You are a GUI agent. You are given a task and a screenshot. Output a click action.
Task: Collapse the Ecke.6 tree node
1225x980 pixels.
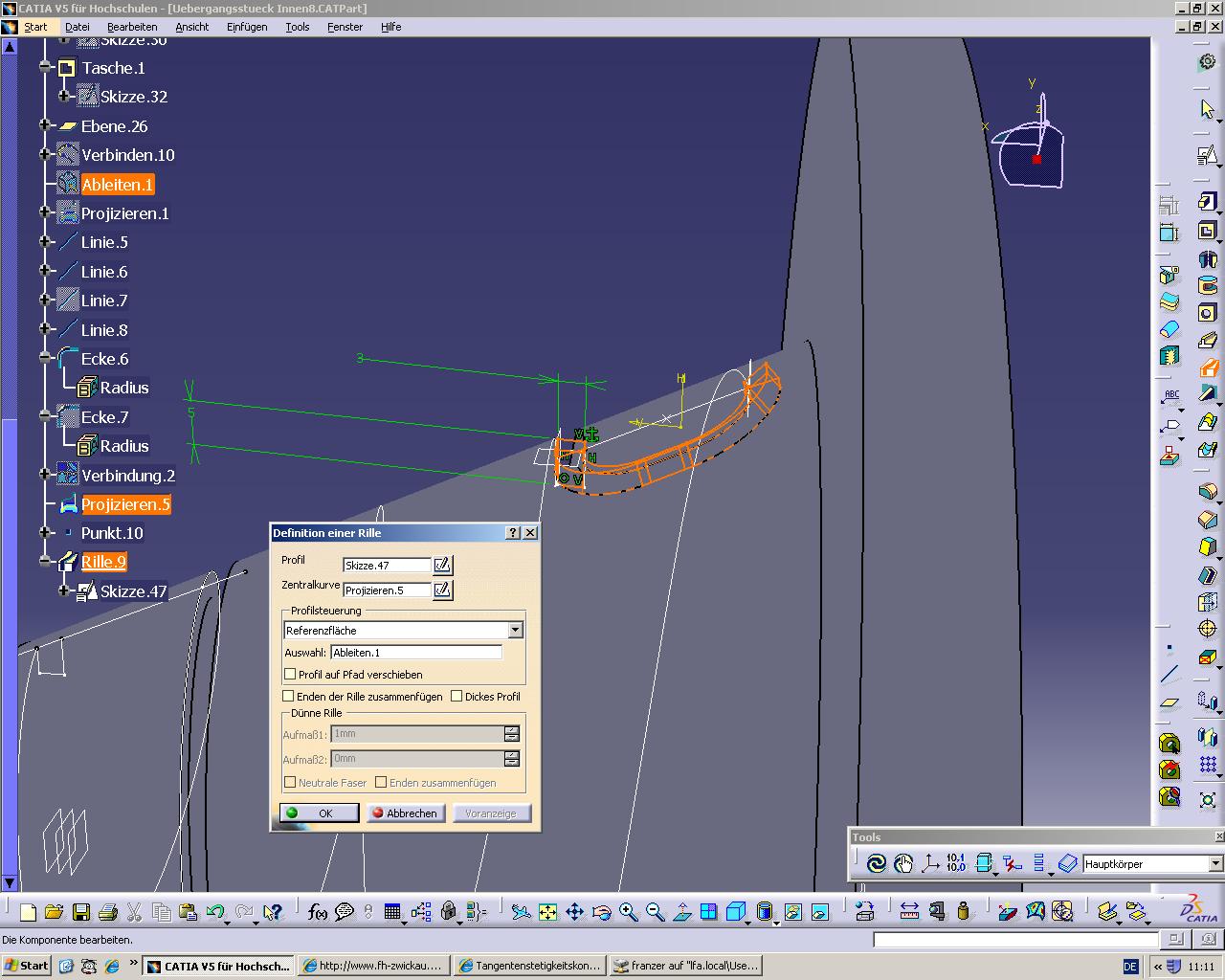point(44,358)
